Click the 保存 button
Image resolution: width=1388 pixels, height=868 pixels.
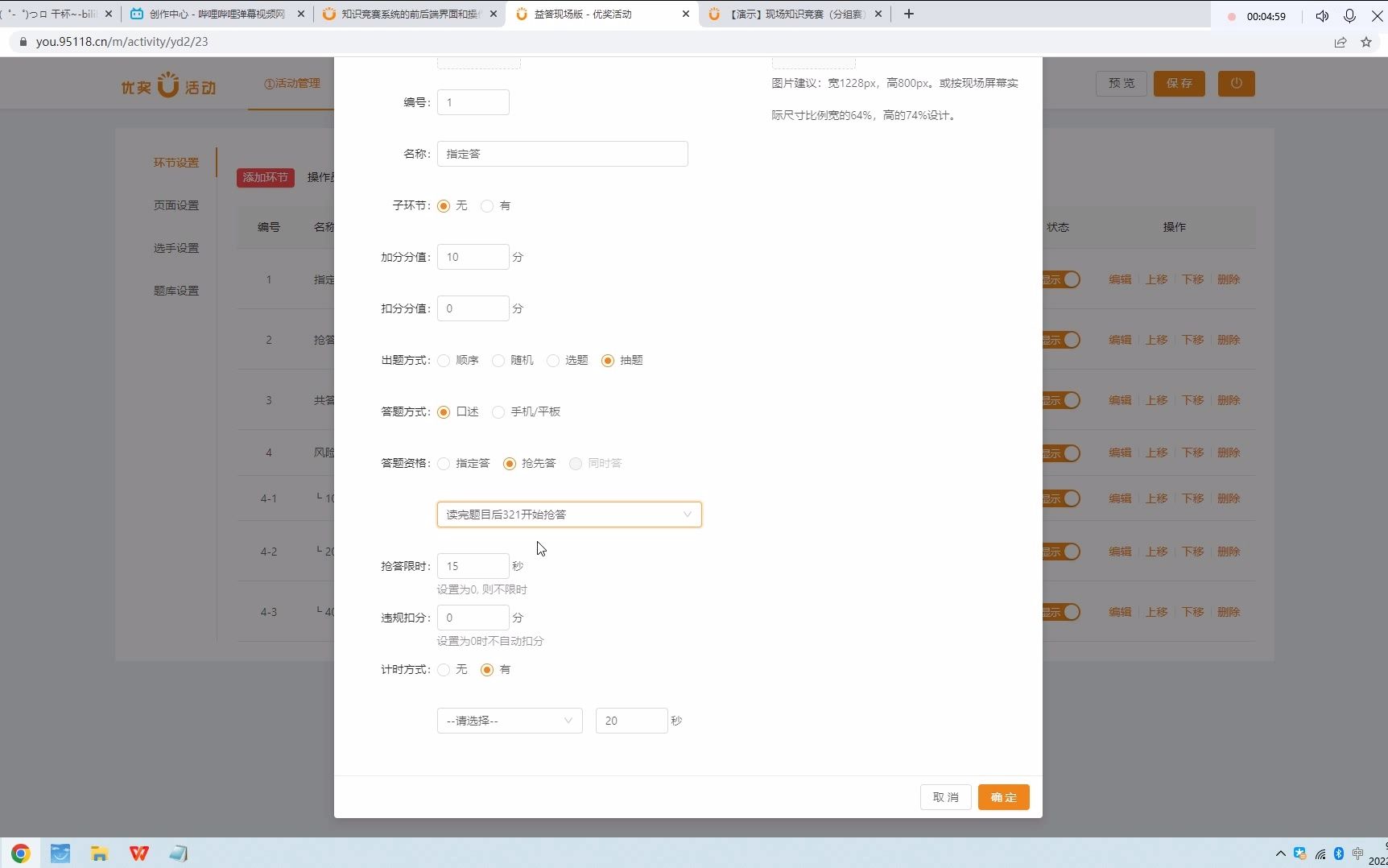tap(1179, 84)
